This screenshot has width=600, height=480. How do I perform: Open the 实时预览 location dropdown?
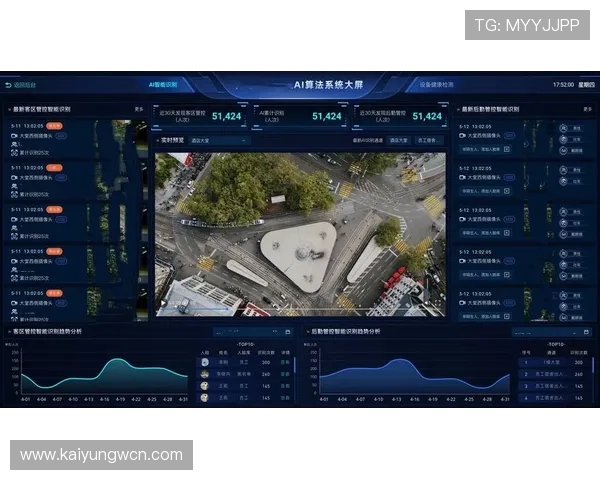click(x=219, y=140)
